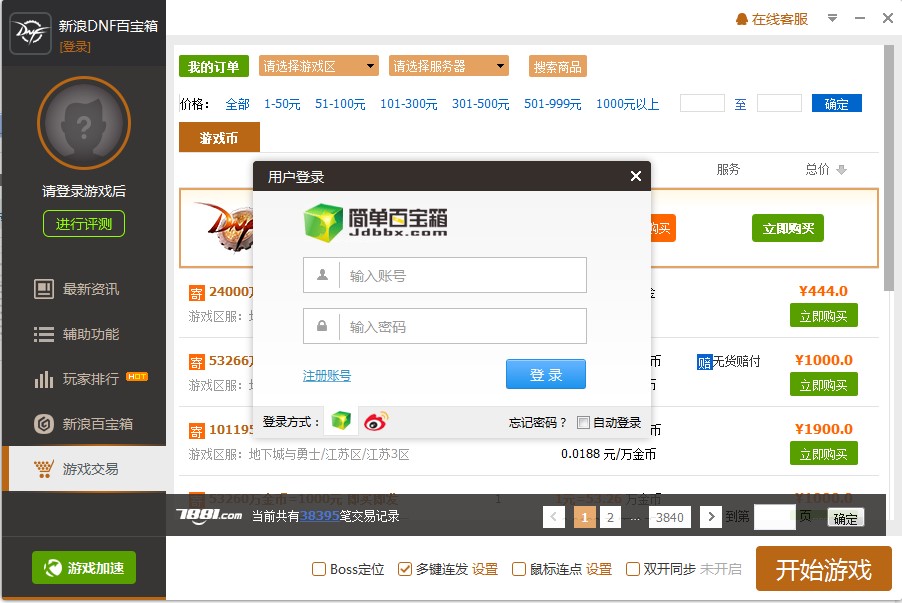
Task: Open 设置 for 多键连发
Action: tap(484, 569)
